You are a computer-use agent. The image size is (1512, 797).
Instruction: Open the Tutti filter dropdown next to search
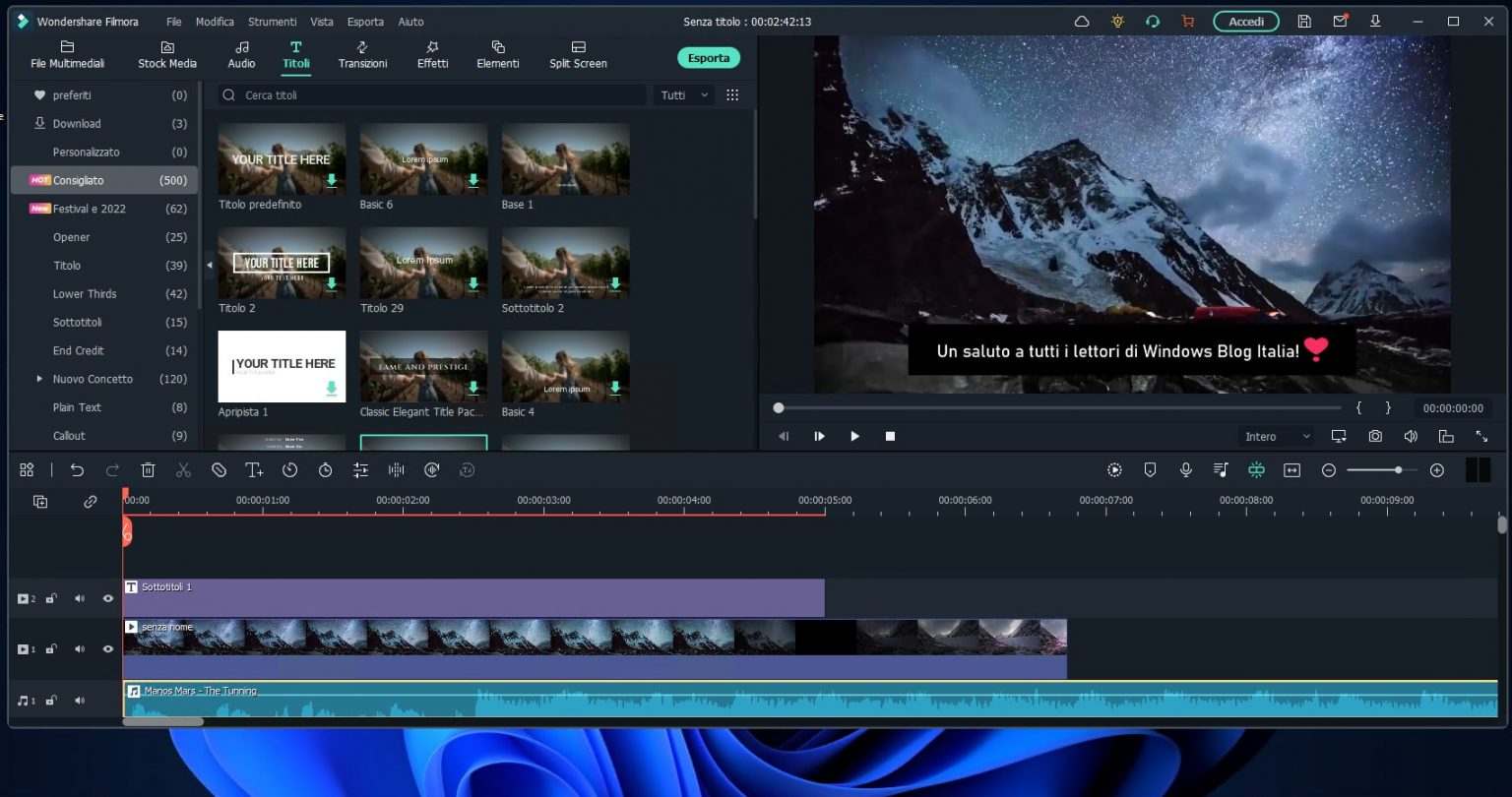click(x=682, y=94)
